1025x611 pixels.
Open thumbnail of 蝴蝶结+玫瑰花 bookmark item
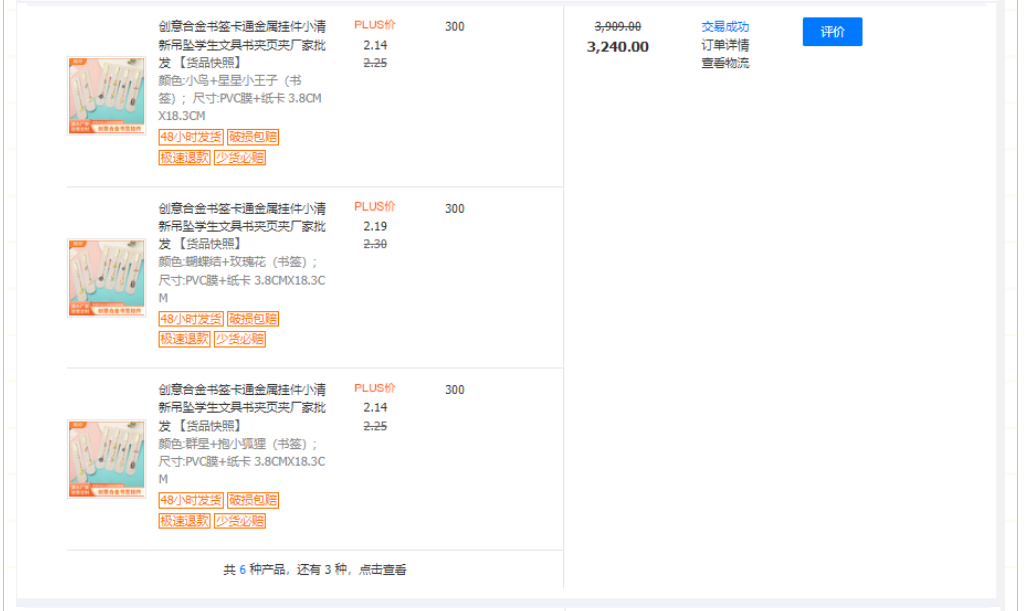point(106,277)
